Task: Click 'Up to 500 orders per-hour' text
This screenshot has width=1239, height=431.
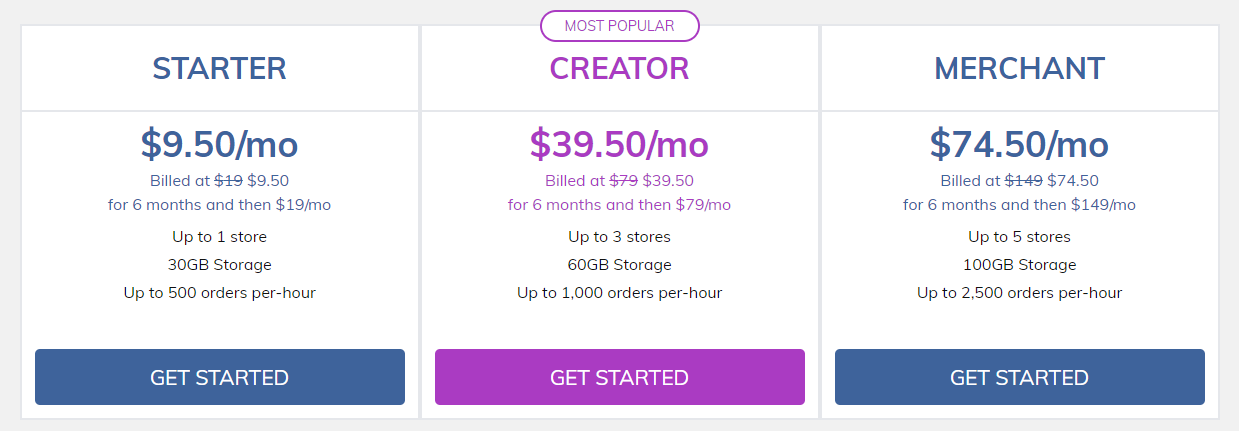Action: pos(220,293)
